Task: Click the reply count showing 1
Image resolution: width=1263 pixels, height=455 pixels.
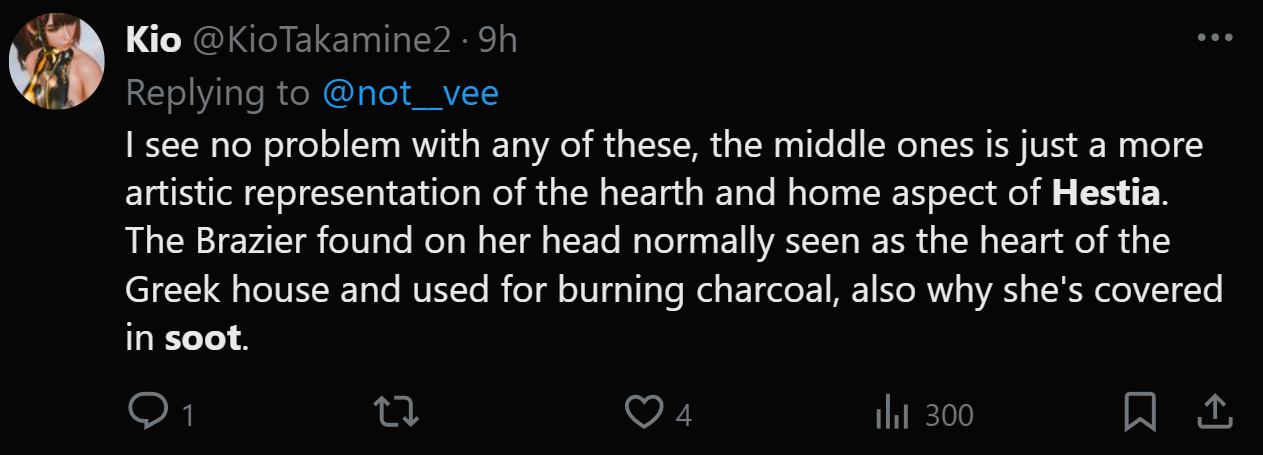Action: point(187,414)
